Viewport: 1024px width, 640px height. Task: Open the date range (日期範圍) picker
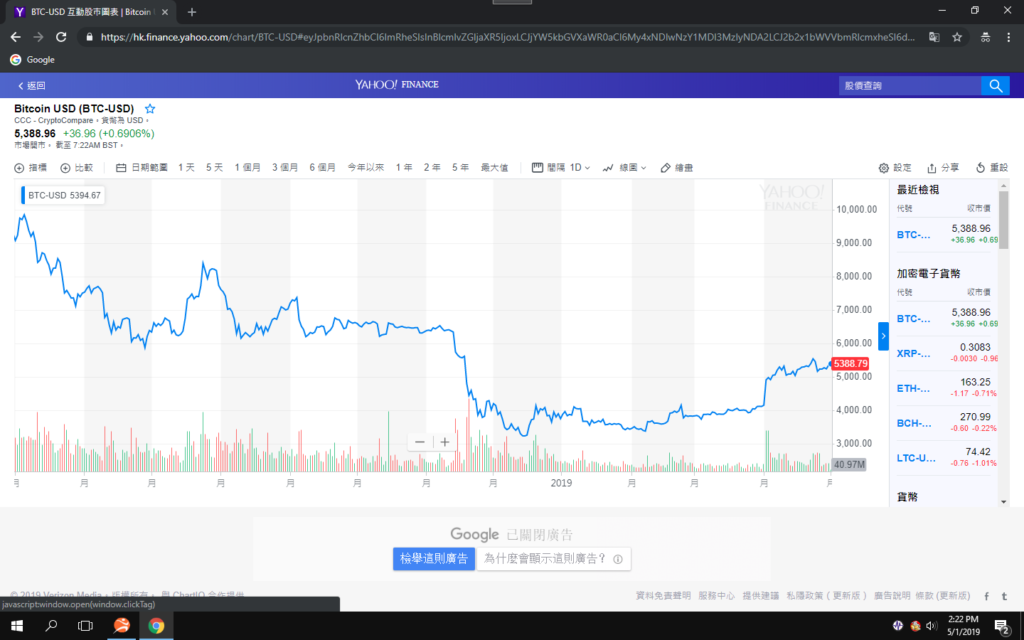coord(142,168)
